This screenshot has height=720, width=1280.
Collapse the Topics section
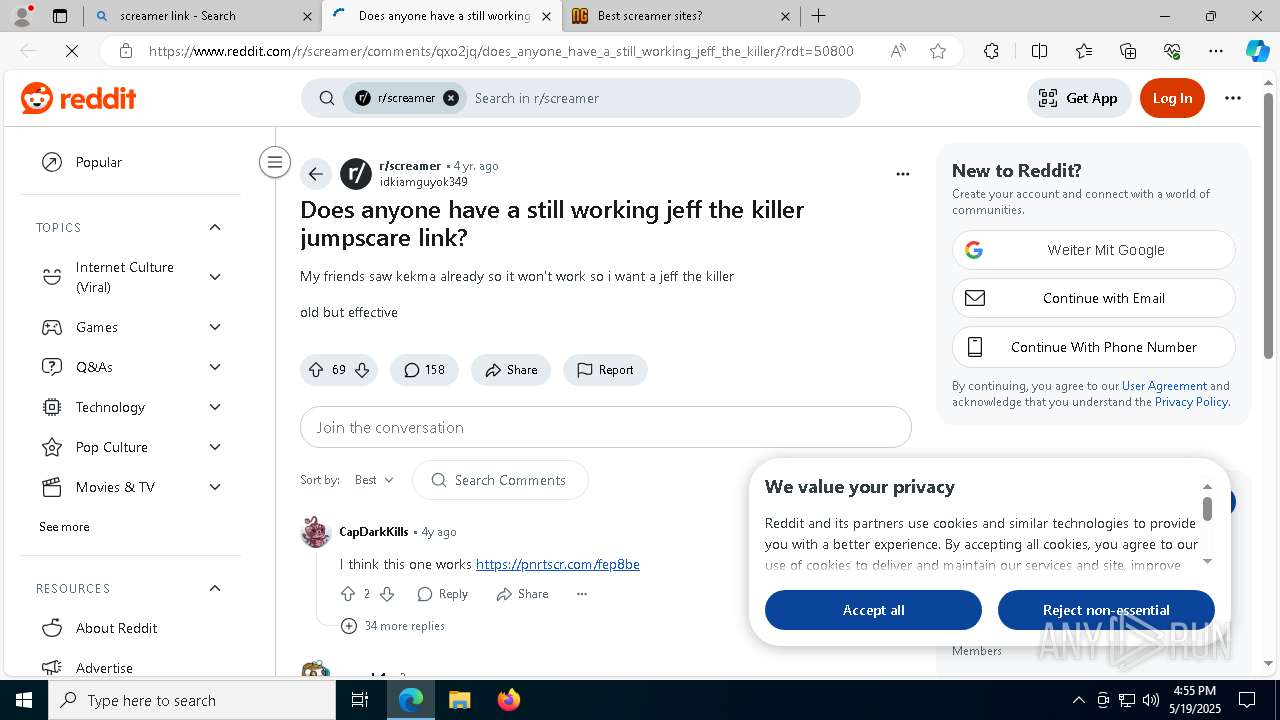[x=215, y=227]
